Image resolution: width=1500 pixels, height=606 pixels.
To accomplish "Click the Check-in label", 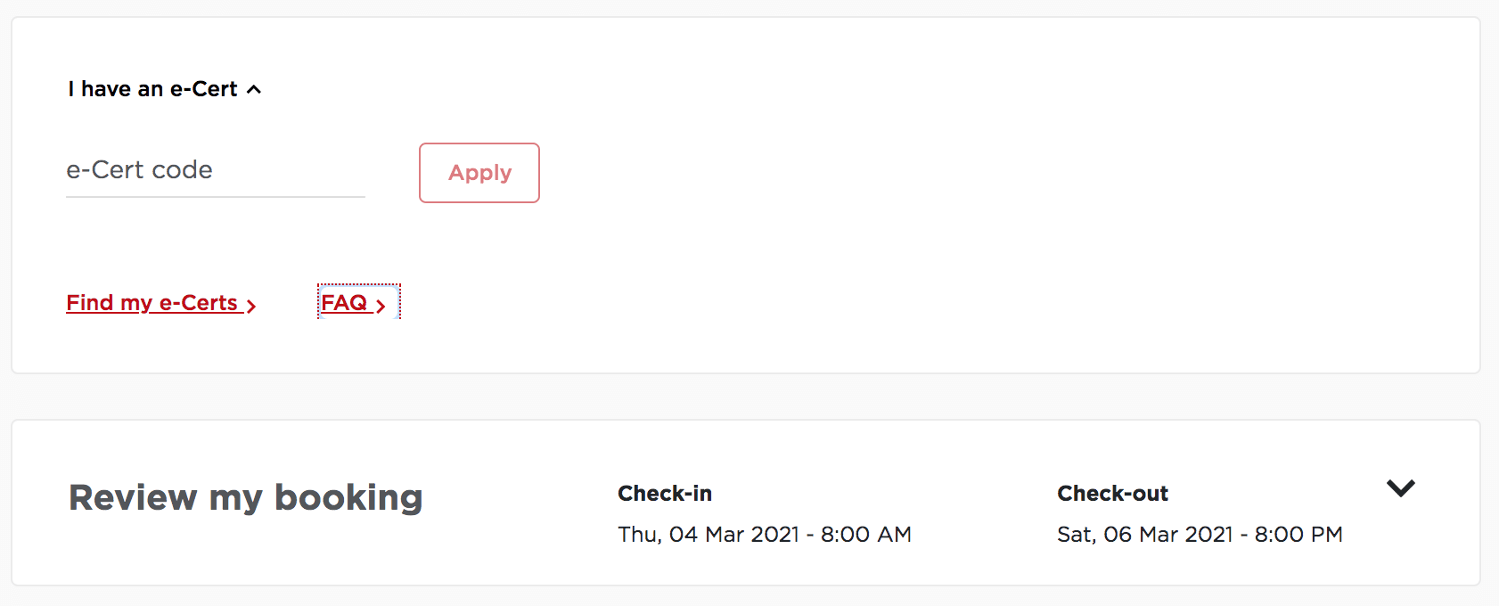I will pos(665,493).
